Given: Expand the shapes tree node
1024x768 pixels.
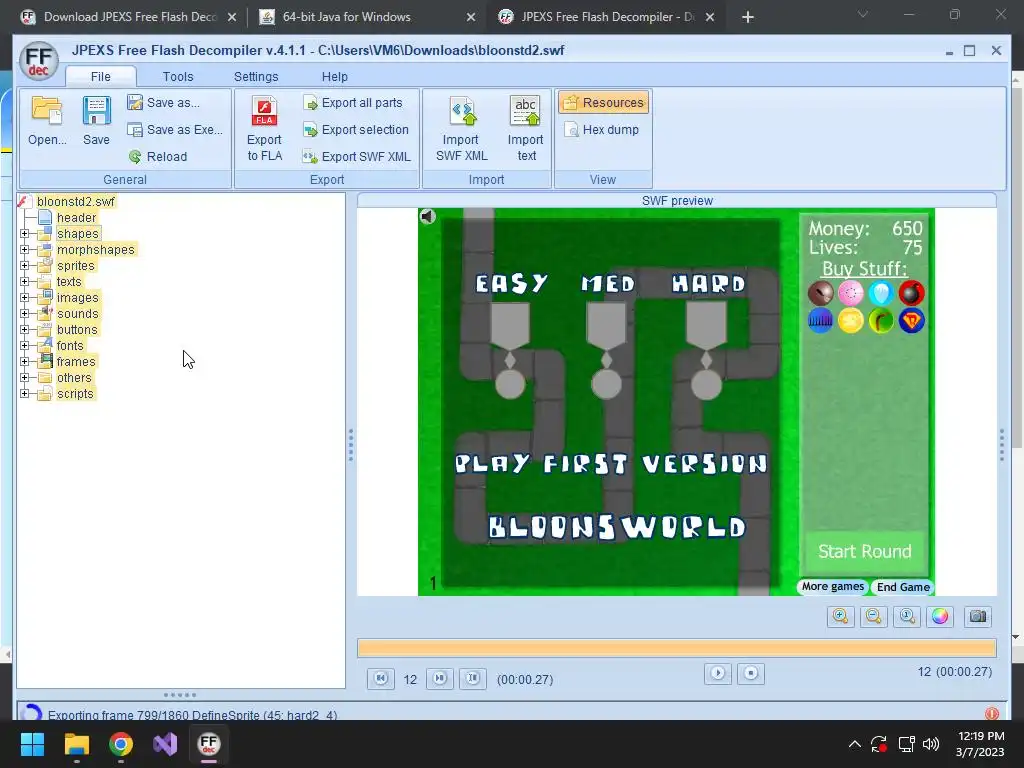Looking at the screenshot, I should [25, 234].
